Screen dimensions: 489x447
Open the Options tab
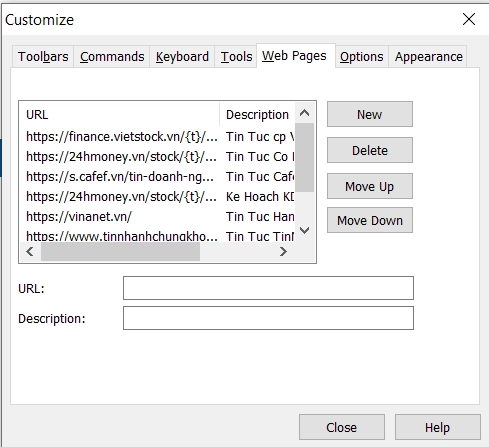coord(362,57)
